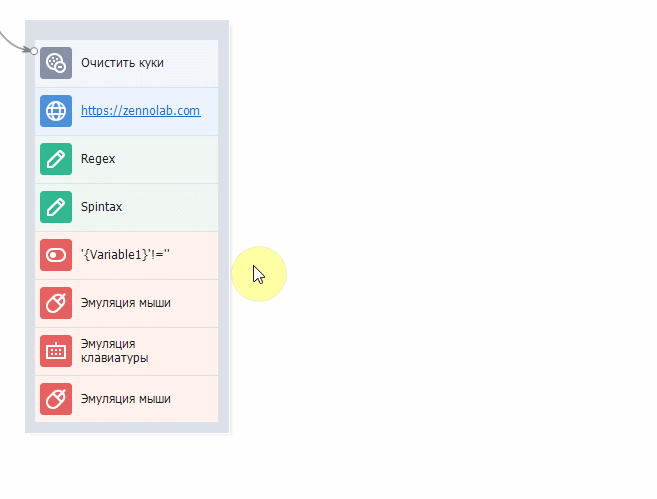Click the input connector circle on Очистить куки
The image size is (657, 499).
(x=34, y=51)
